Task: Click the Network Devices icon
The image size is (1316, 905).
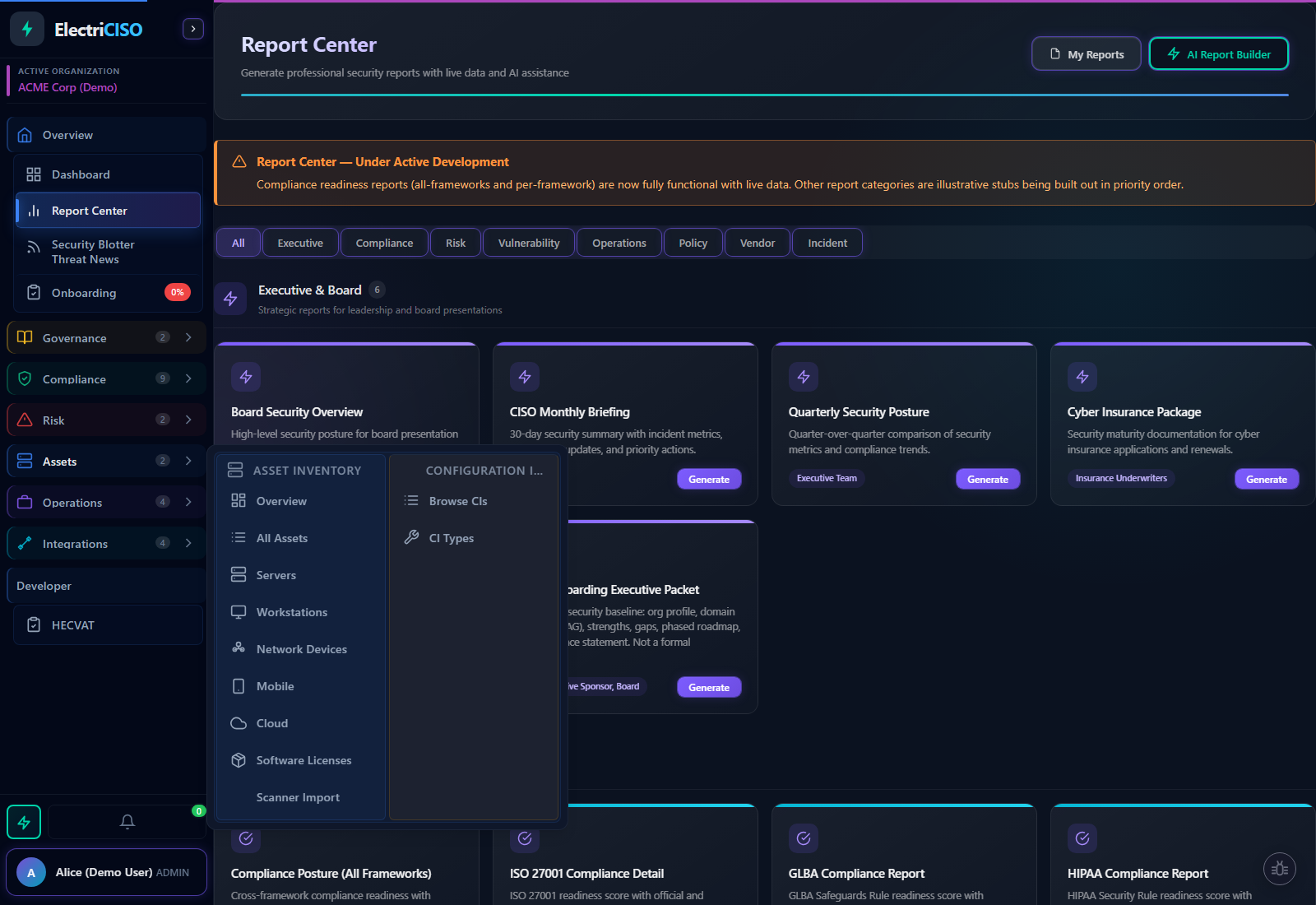Action: click(x=239, y=648)
